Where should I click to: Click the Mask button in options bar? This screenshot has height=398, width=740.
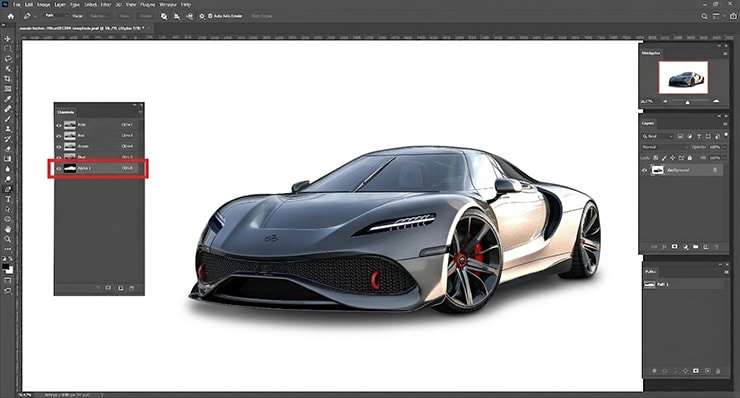point(125,16)
